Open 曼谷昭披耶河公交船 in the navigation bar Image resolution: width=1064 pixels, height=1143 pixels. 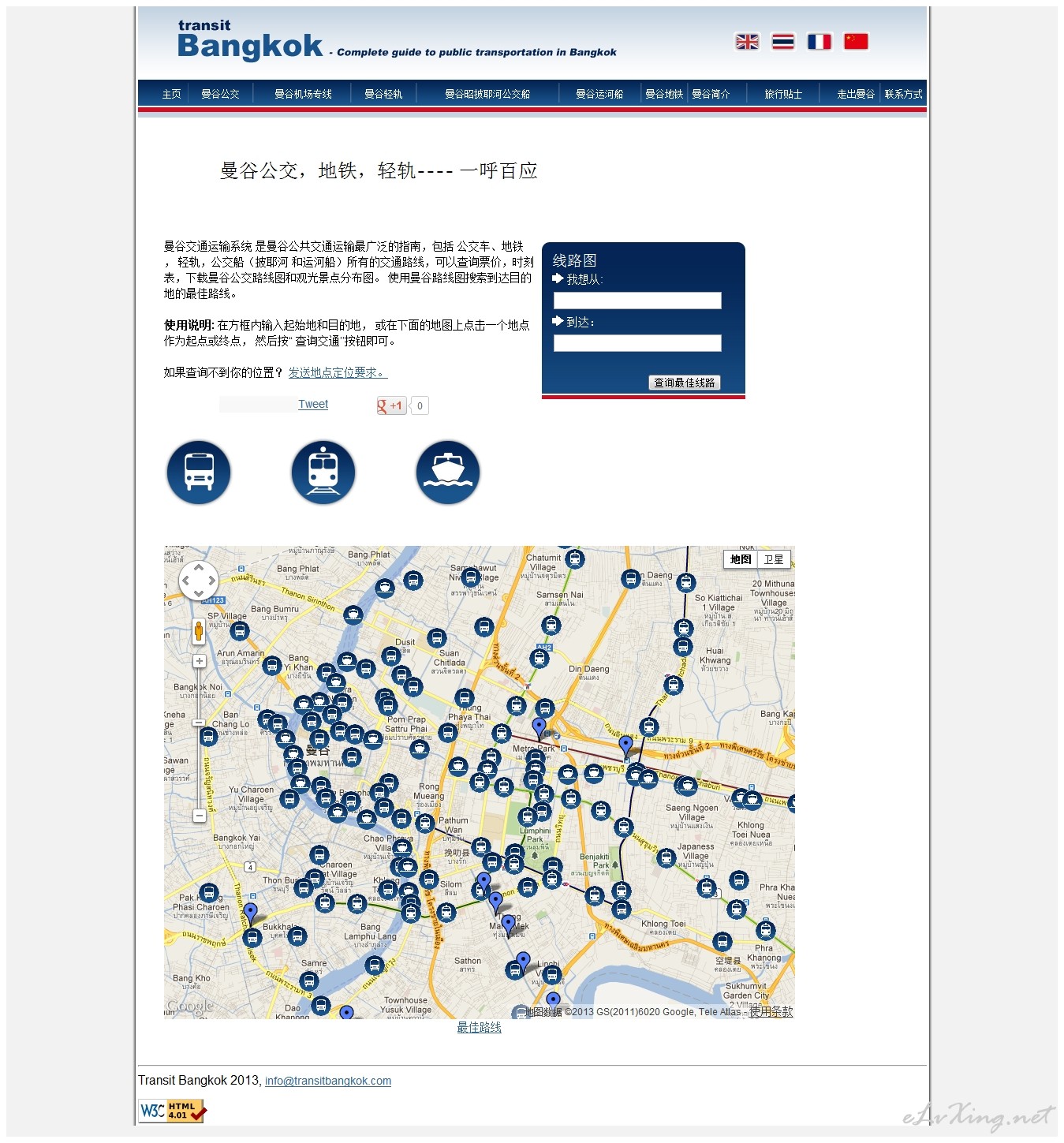[487, 94]
